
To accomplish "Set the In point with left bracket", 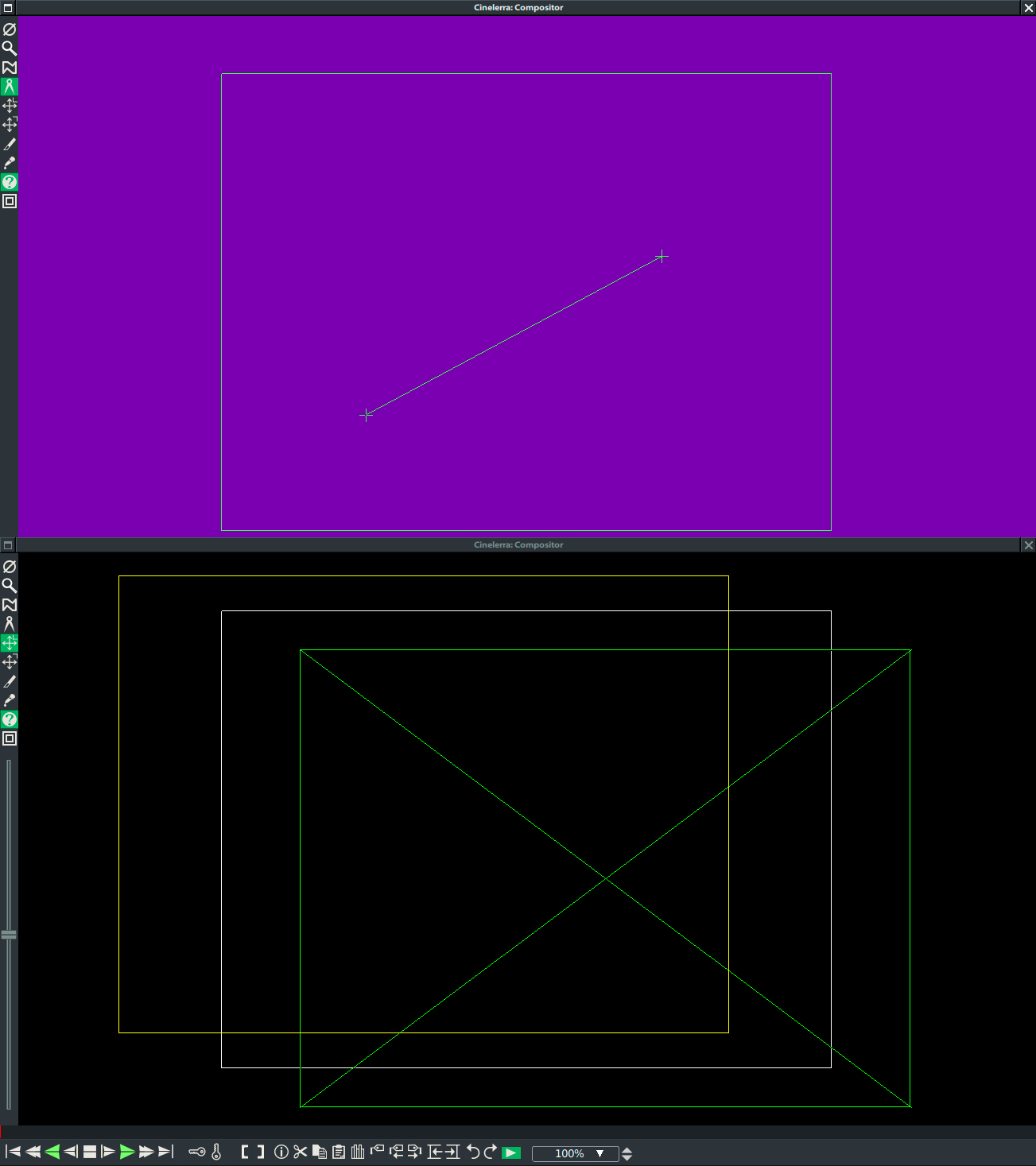I will (x=246, y=1152).
